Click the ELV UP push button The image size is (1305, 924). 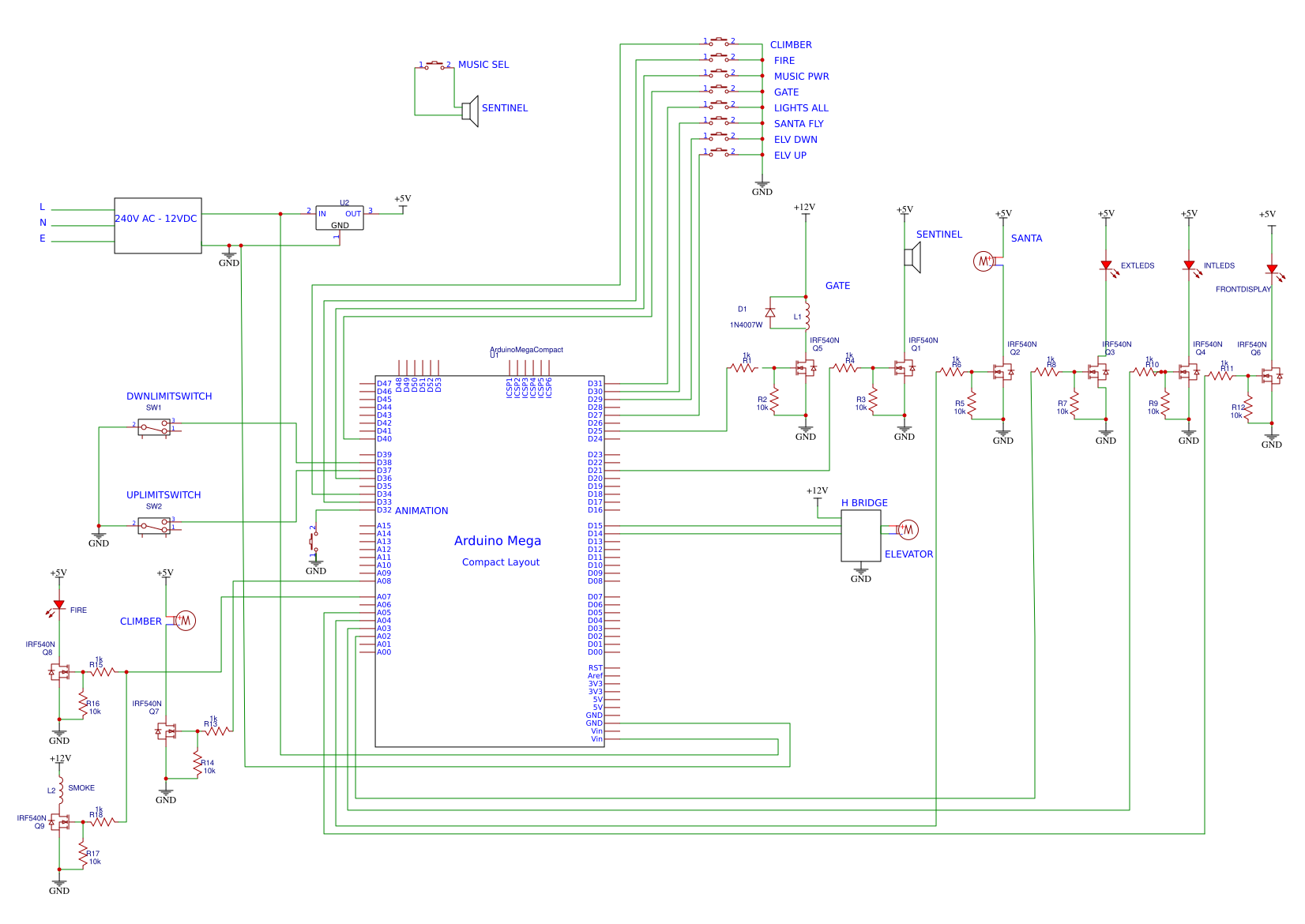click(720, 152)
